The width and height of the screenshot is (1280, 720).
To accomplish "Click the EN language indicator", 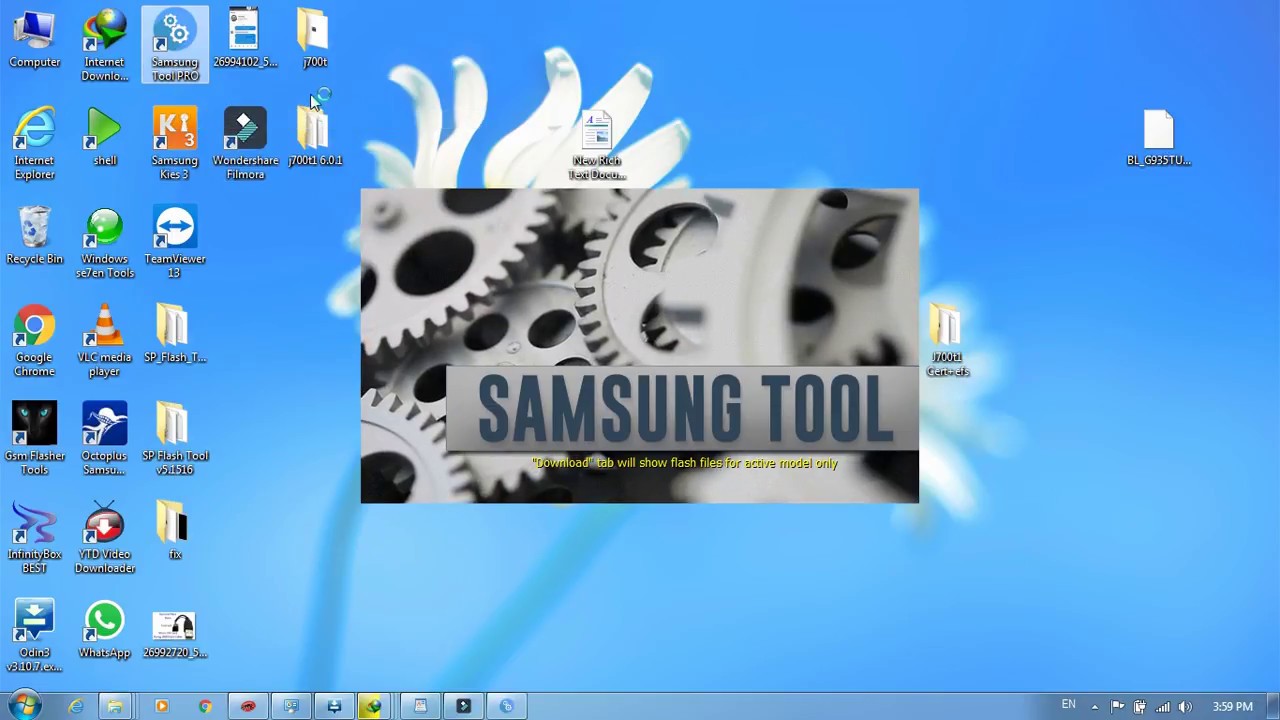I will tap(1068, 705).
